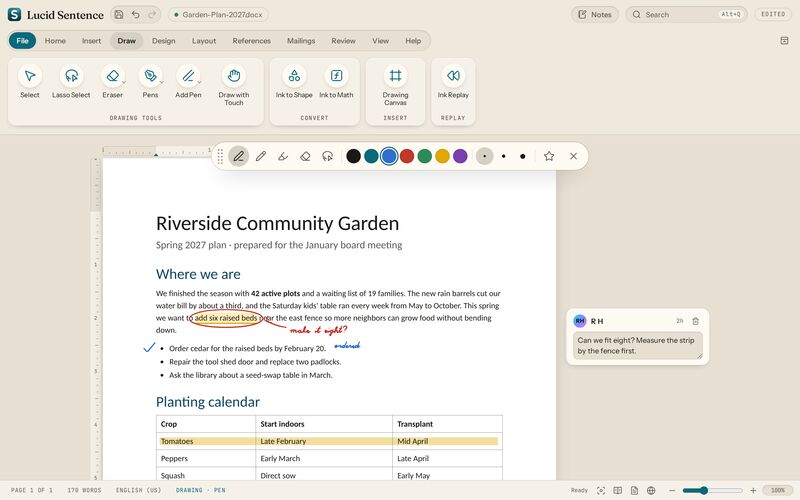Open the Pens tool
Image resolution: width=800 pixels, height=500 pixels.
(x=150, y=82)
